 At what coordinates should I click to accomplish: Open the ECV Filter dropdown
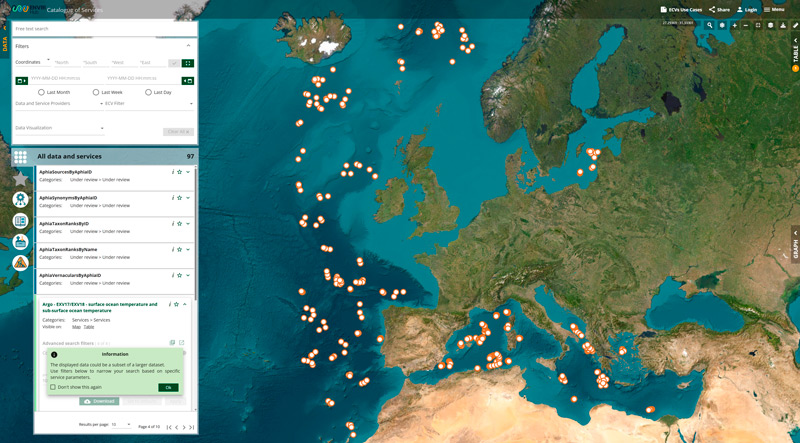149,104
